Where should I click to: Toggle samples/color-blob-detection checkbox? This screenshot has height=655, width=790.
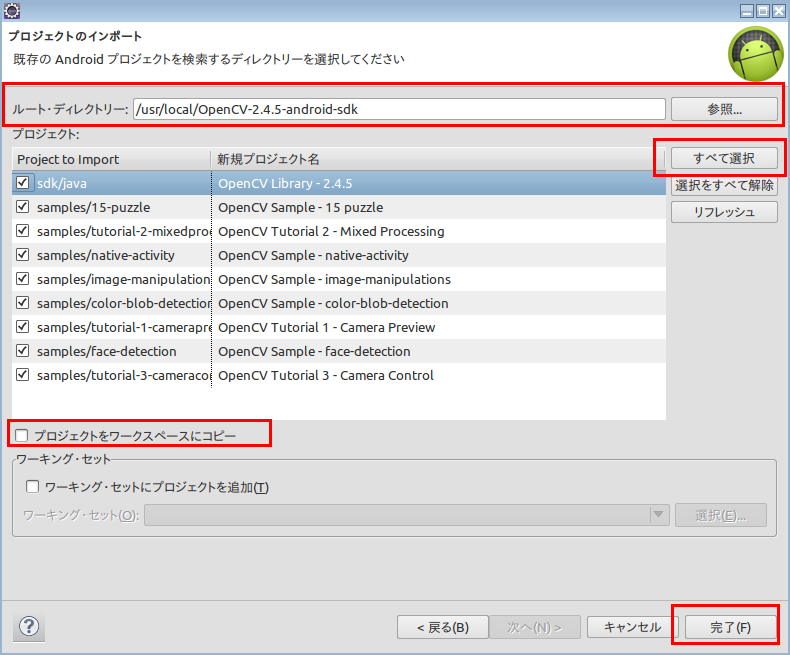[23, 302]
